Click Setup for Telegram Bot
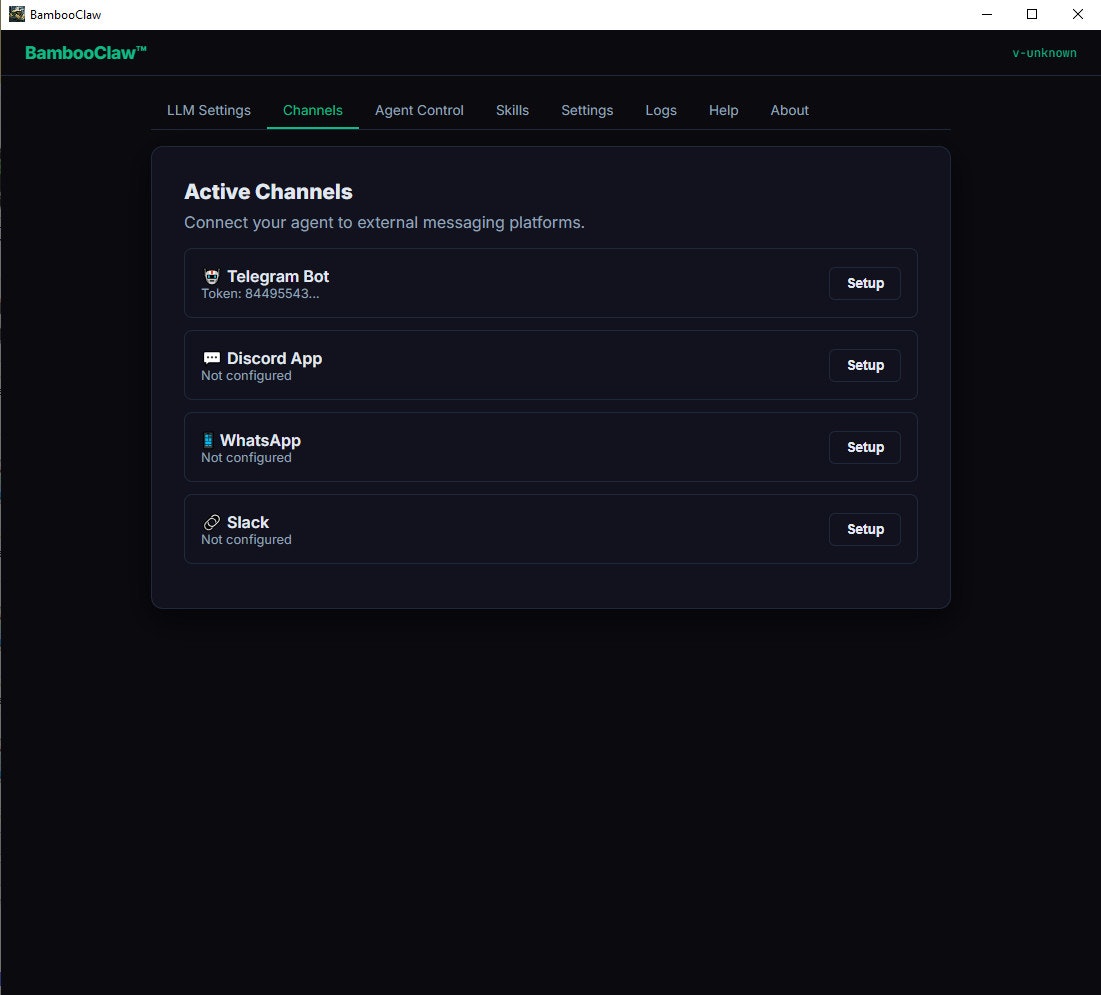 [864, 283]
